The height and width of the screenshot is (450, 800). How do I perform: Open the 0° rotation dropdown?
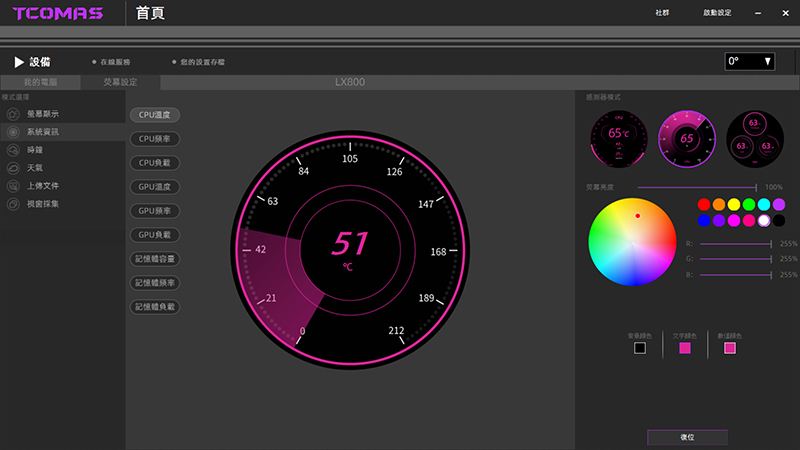(x=750, y=62)
